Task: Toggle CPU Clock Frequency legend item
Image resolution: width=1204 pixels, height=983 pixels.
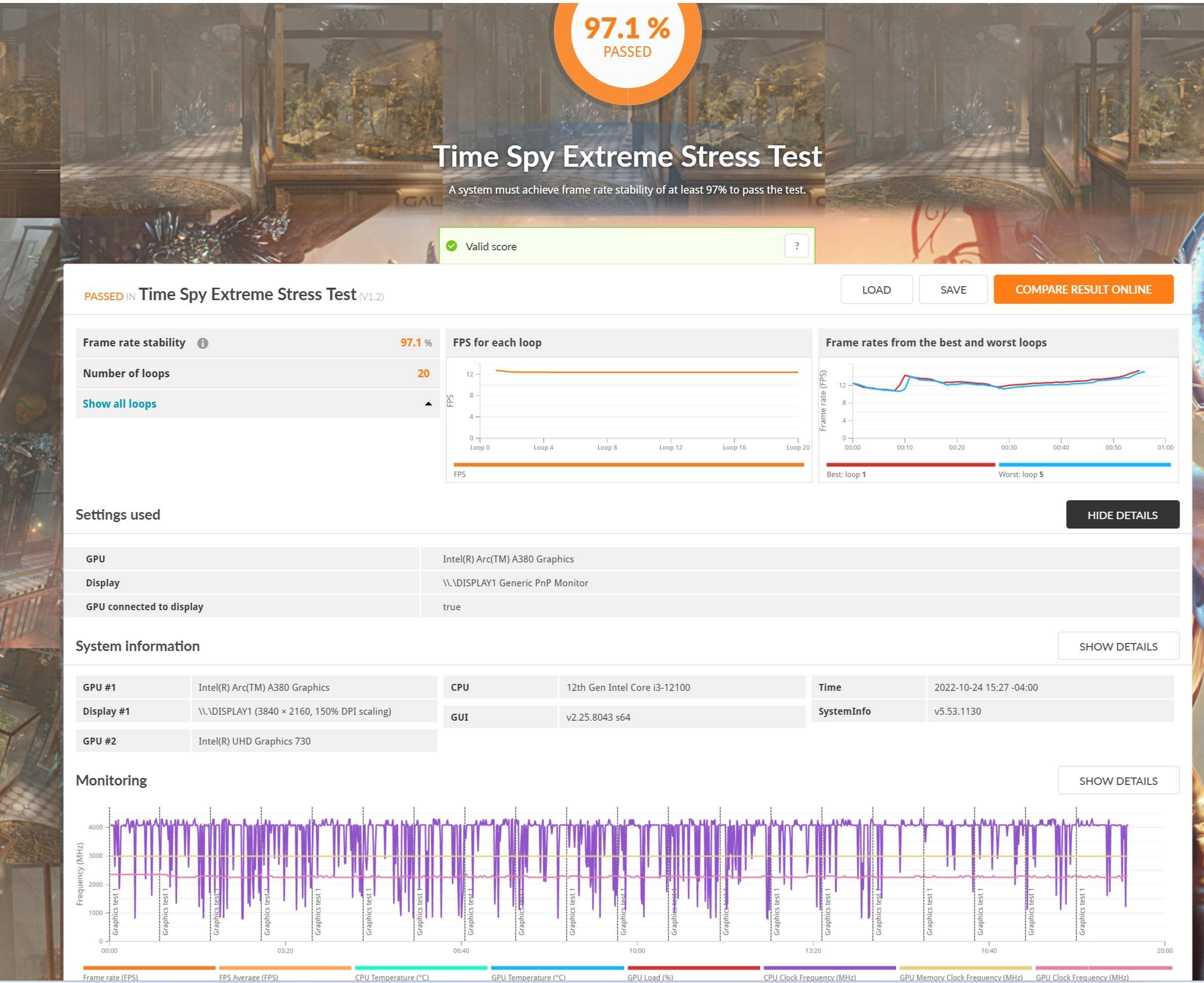Action: 809,977
